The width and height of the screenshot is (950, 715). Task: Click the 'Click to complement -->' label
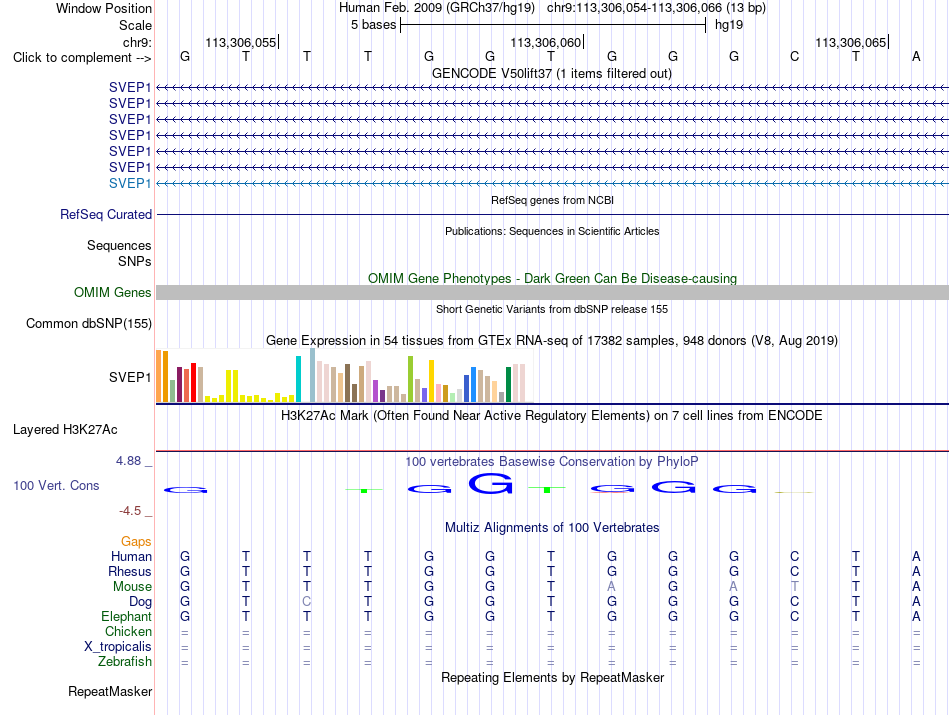[x=82, y=58]
